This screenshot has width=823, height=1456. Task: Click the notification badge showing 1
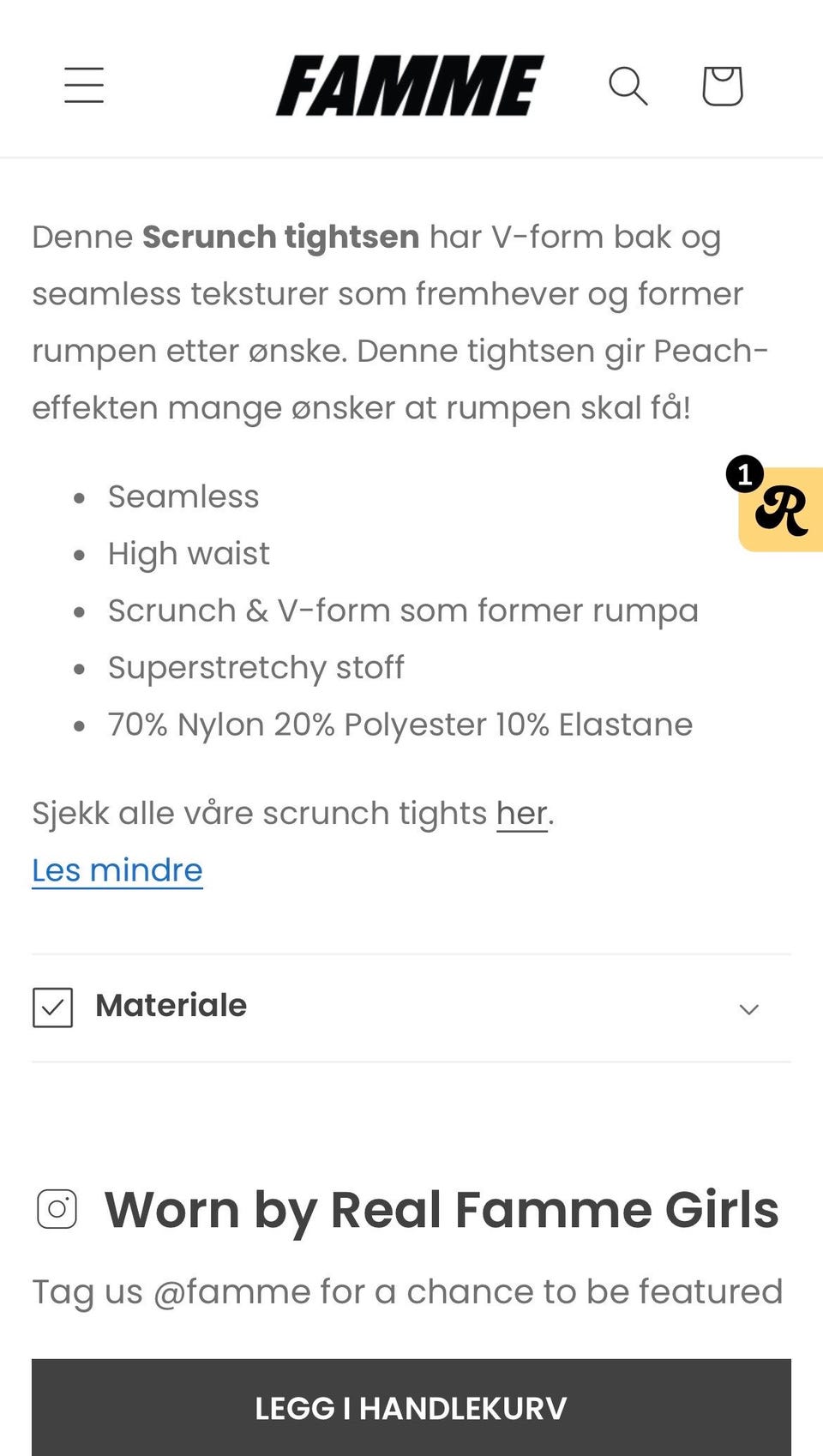click(744, 473)
